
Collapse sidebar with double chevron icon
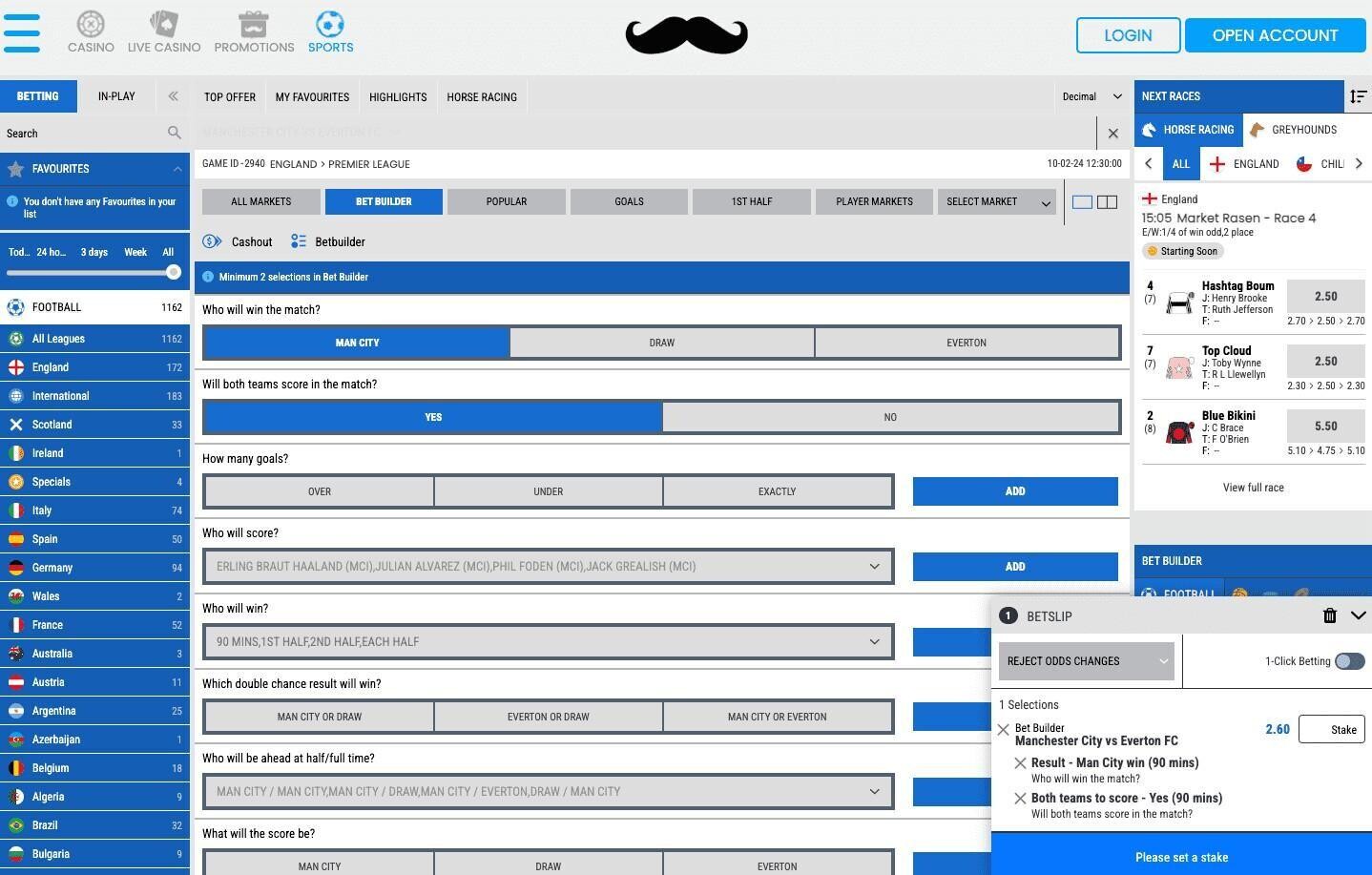[173, 96]
